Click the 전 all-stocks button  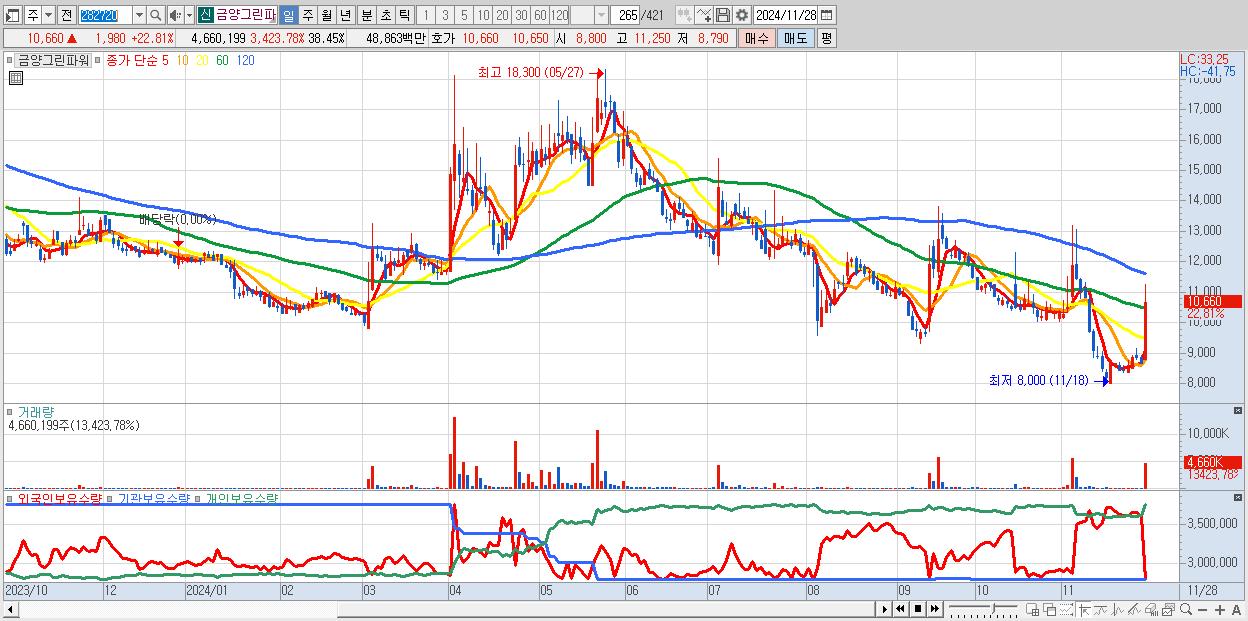[66, 15]
